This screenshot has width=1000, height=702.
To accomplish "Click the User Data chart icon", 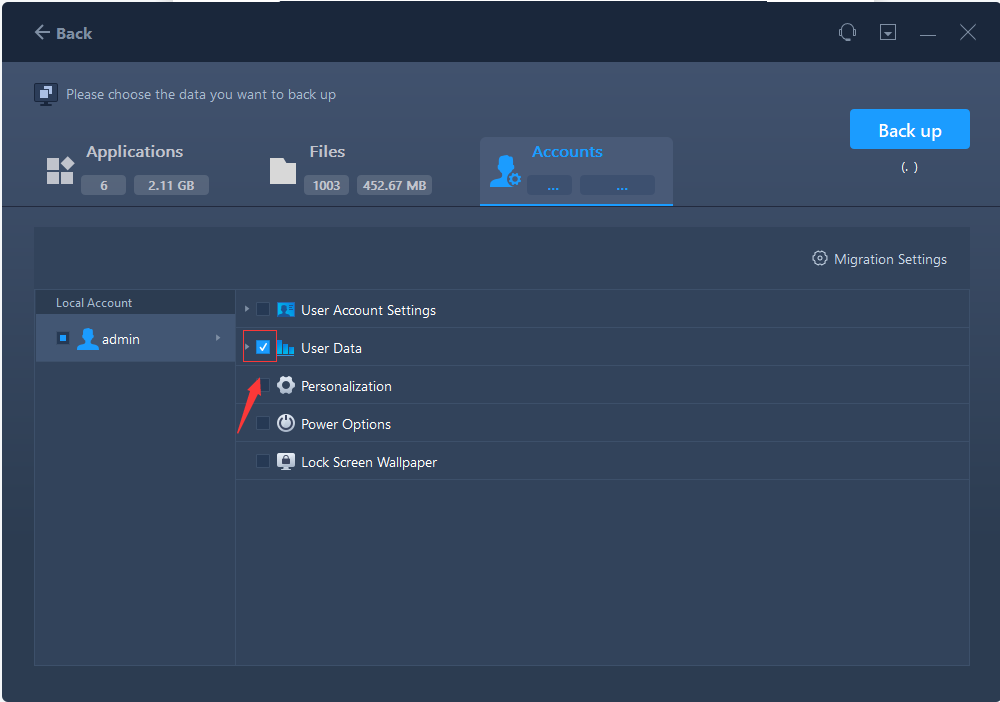I will tap(286, 348).
